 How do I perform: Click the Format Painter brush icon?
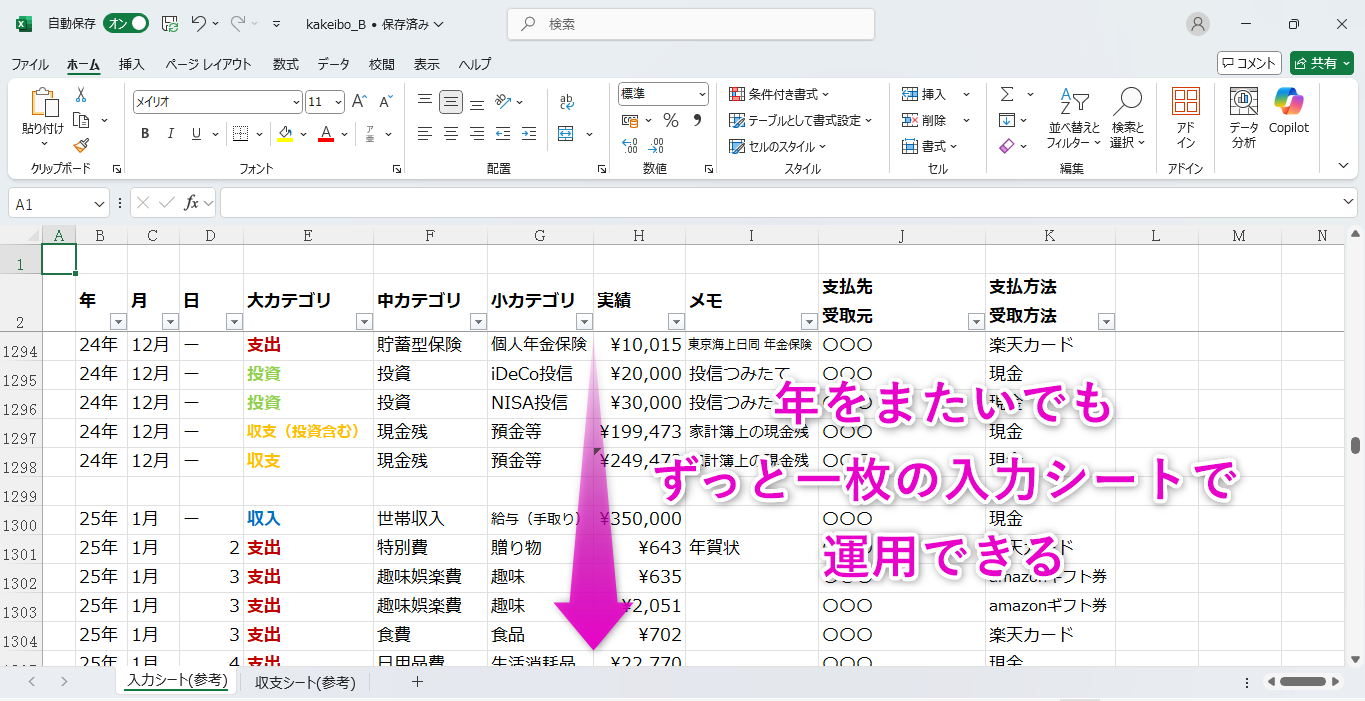[x=81, y=146]
